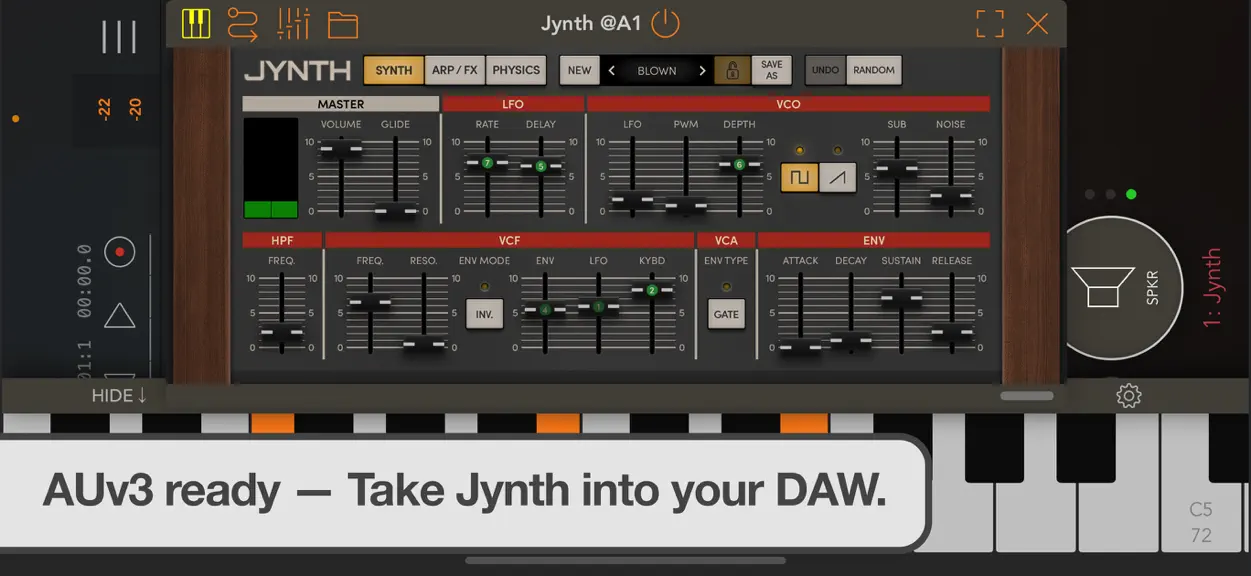Adjust the DECAY slider
This screenshot has height=576, width=1251.
(851, 341)
